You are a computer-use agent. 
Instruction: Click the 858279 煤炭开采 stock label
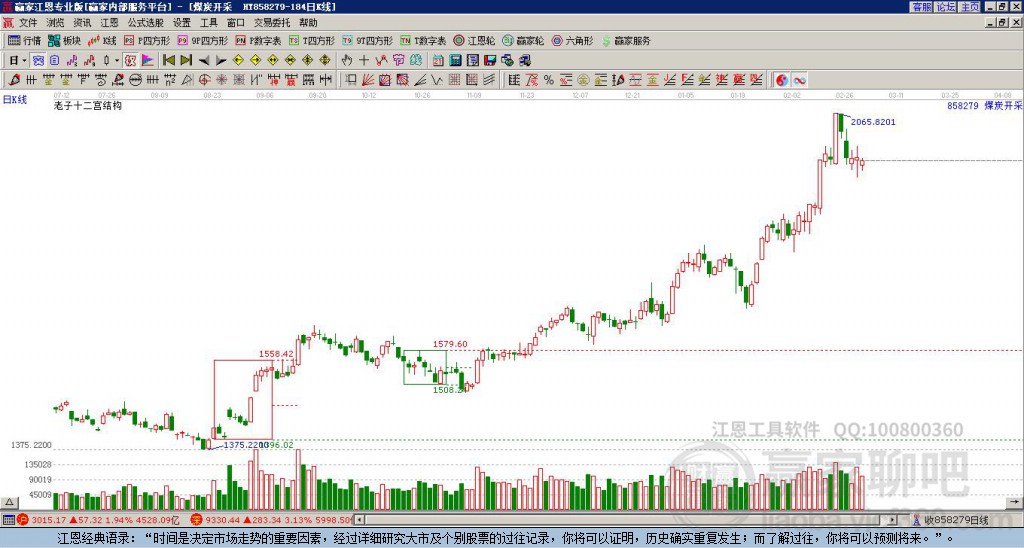984,105
